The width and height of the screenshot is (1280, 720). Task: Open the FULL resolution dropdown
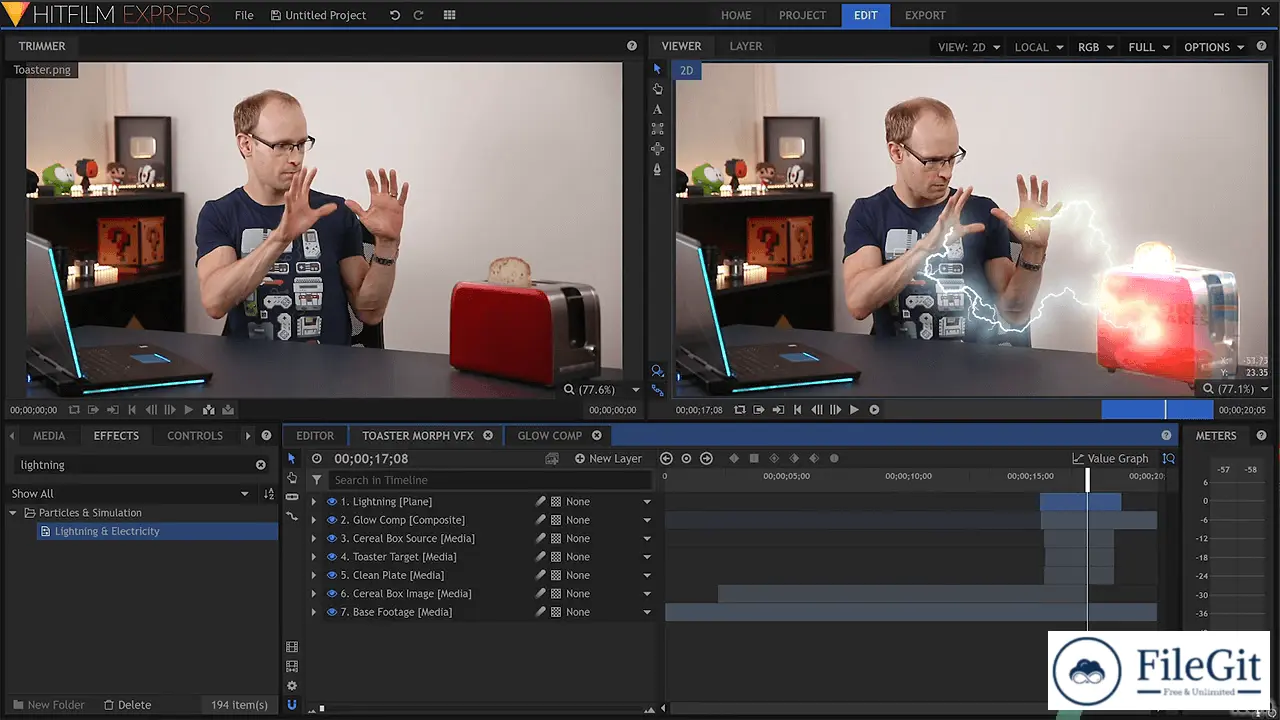coord(1148,47)
